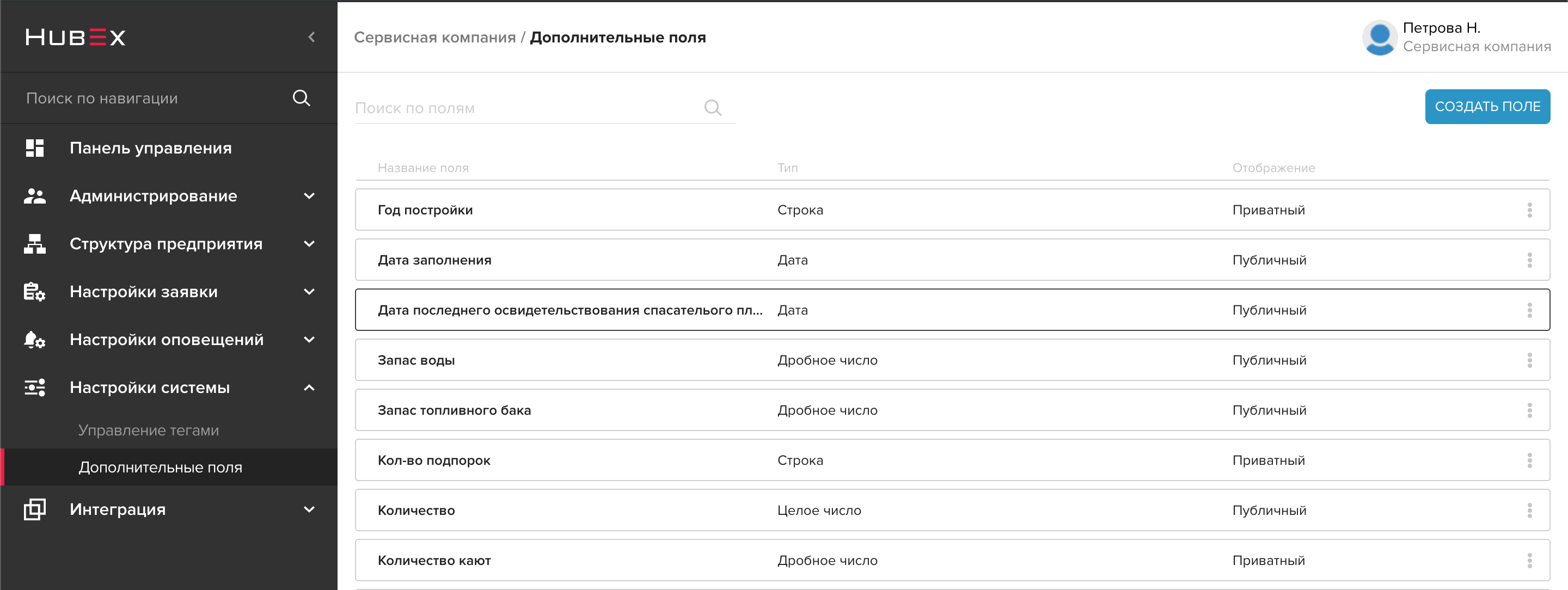Click the СОЗДАТЬ ПОЛЕ button
The height and width of the screenshot is (590, 1568).
click(1487, 107)
